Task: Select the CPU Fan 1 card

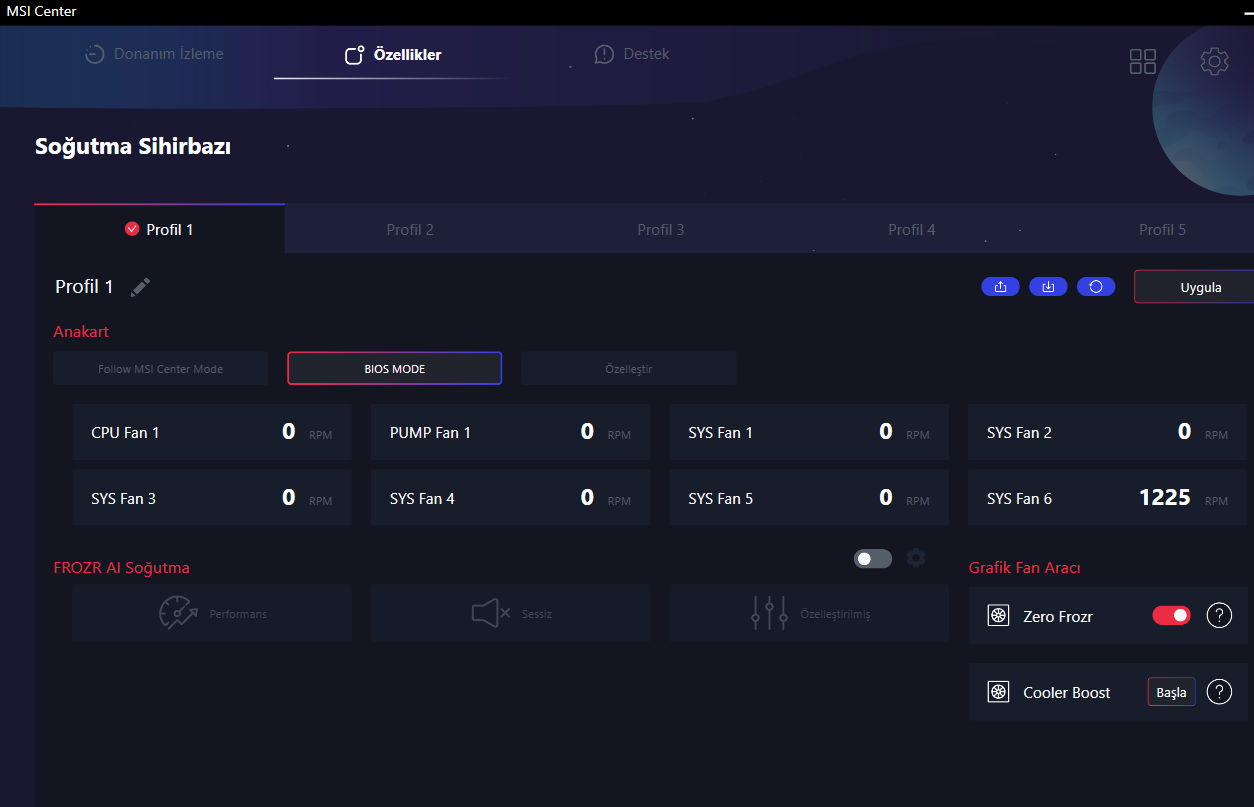Action: pos(212,432)
